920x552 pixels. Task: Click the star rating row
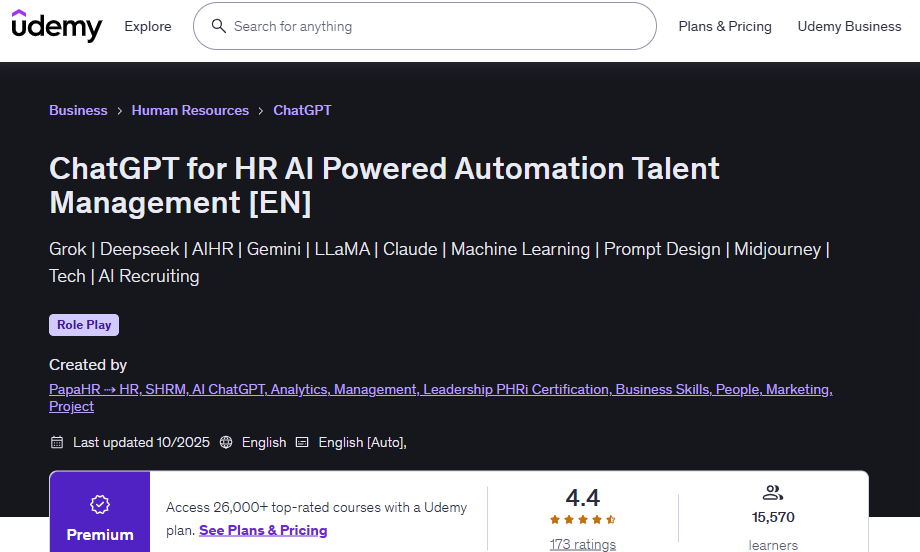583,519
